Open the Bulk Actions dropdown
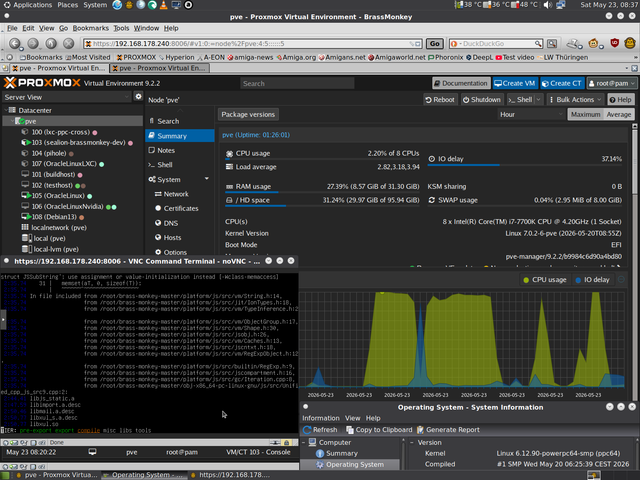This screenshot has height=480, width=640. tap(575, 100)
